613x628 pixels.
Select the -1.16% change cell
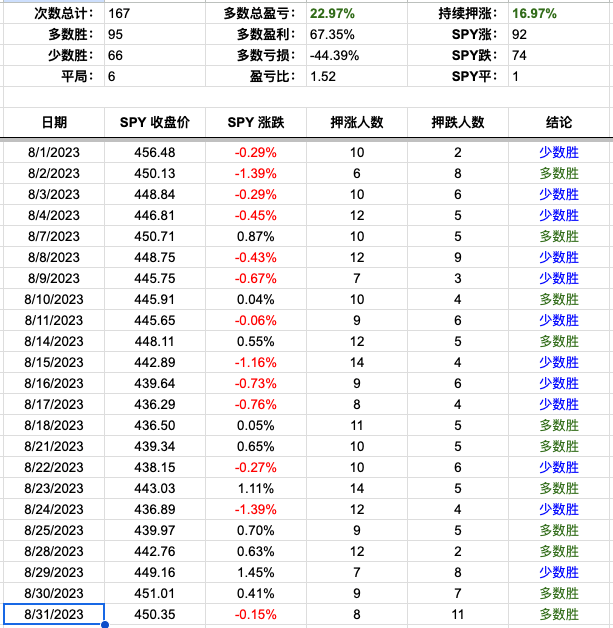256,362
